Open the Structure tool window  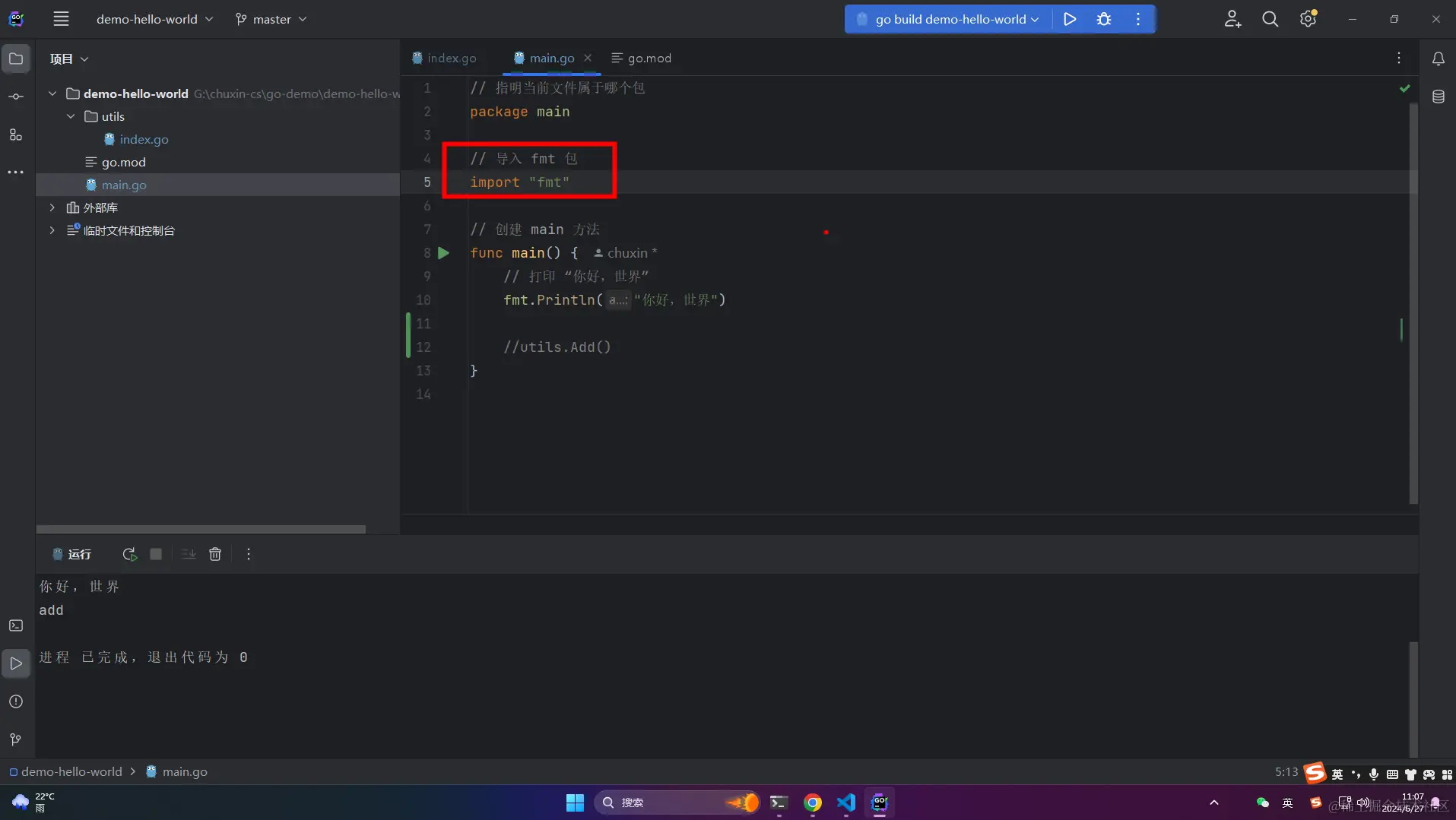click(x=16, y=135)
